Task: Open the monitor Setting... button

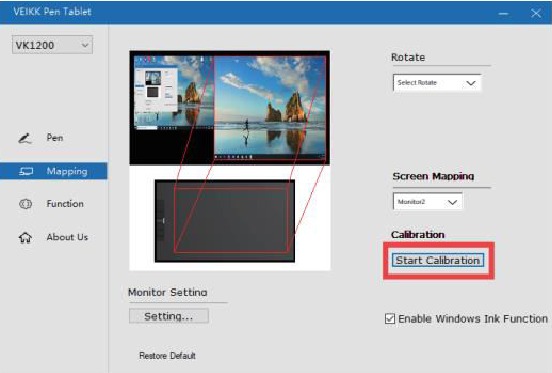Action: tap(169, 316)
